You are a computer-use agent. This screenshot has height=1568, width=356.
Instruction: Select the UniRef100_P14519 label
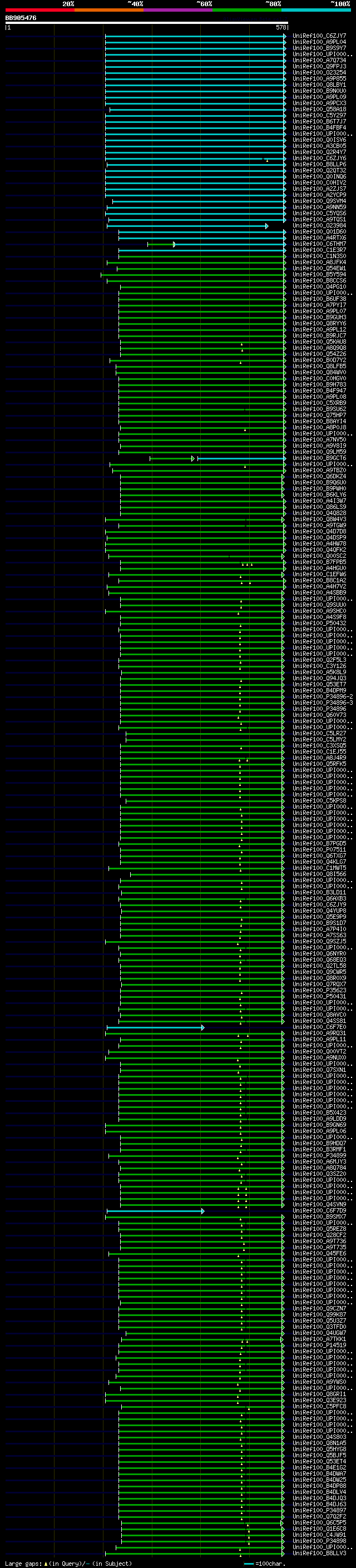point(319,1345)
